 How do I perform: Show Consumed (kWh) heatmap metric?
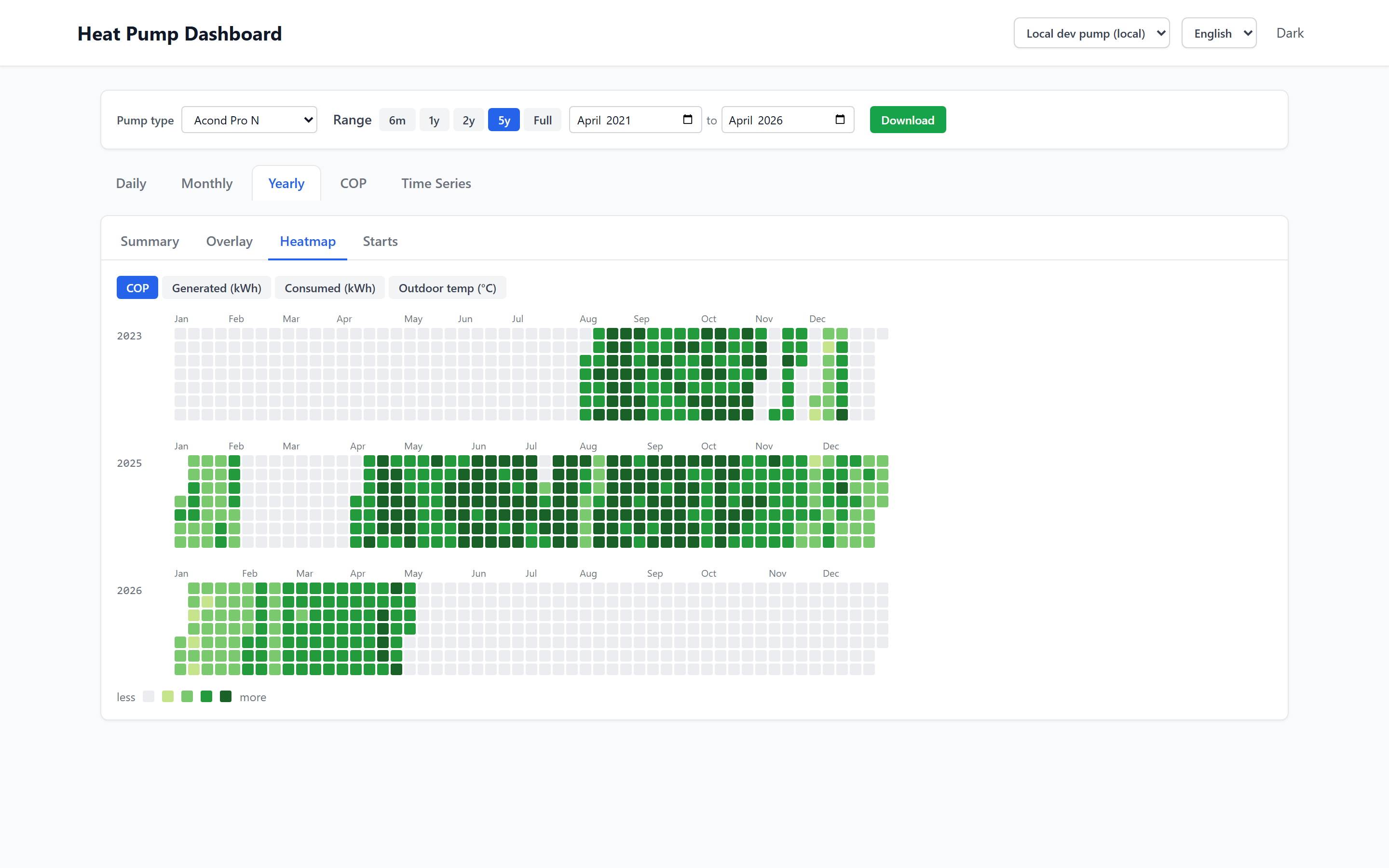330,287
